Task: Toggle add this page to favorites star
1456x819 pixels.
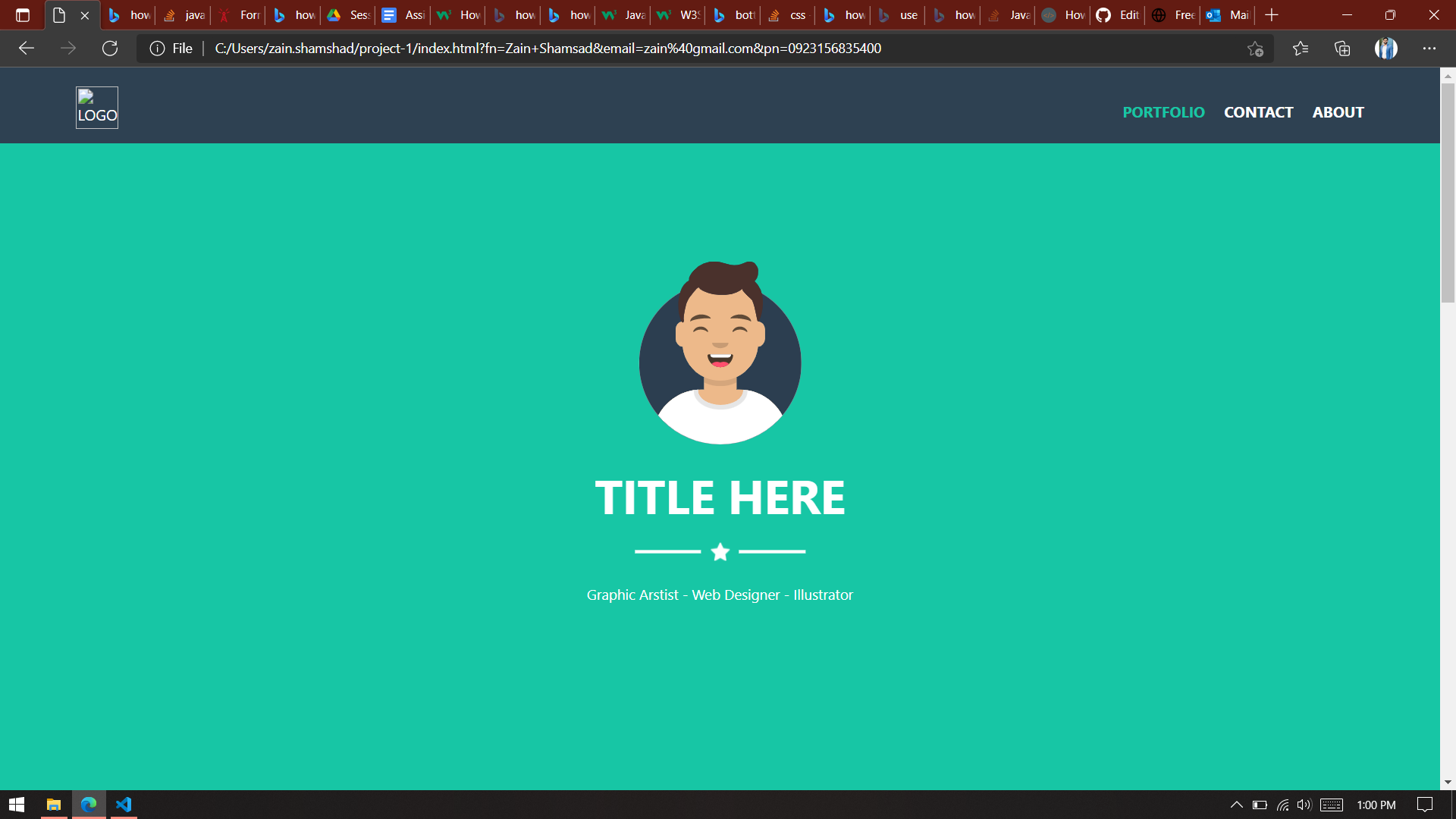Action: [1255, 49]
